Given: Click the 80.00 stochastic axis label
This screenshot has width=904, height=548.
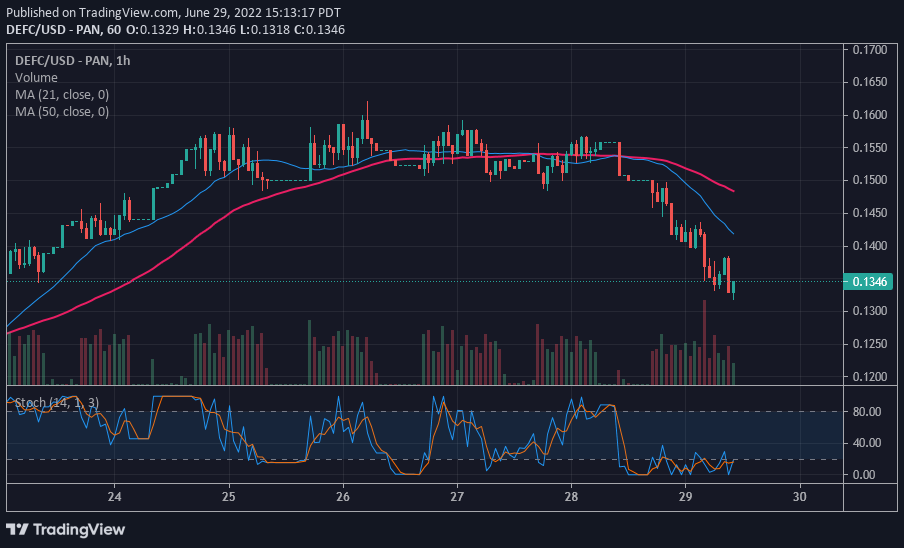Looking at the screenshot, I should pos(867,411).
